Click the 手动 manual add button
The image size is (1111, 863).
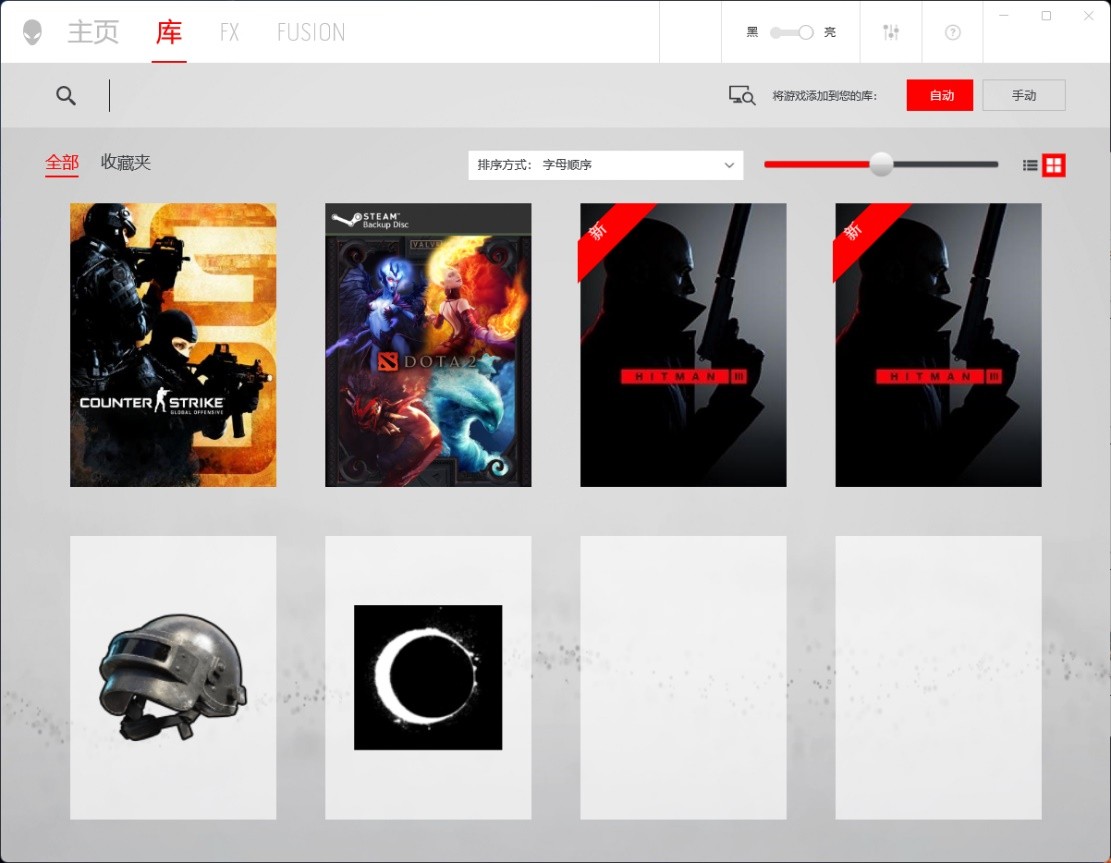[x=1024, y=95]
